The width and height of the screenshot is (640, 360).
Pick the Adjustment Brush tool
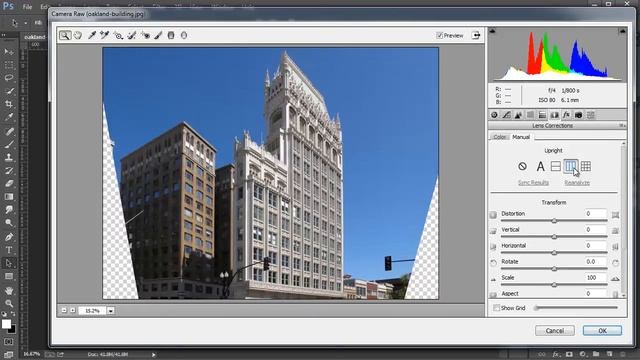click(158, 36)
